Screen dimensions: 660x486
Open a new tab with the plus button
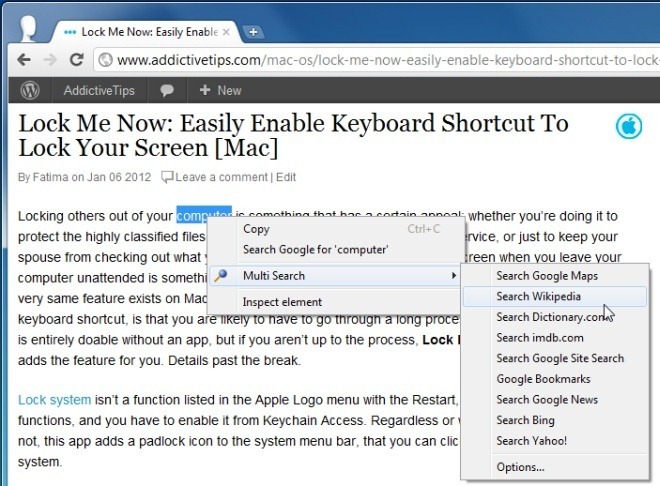253,32
